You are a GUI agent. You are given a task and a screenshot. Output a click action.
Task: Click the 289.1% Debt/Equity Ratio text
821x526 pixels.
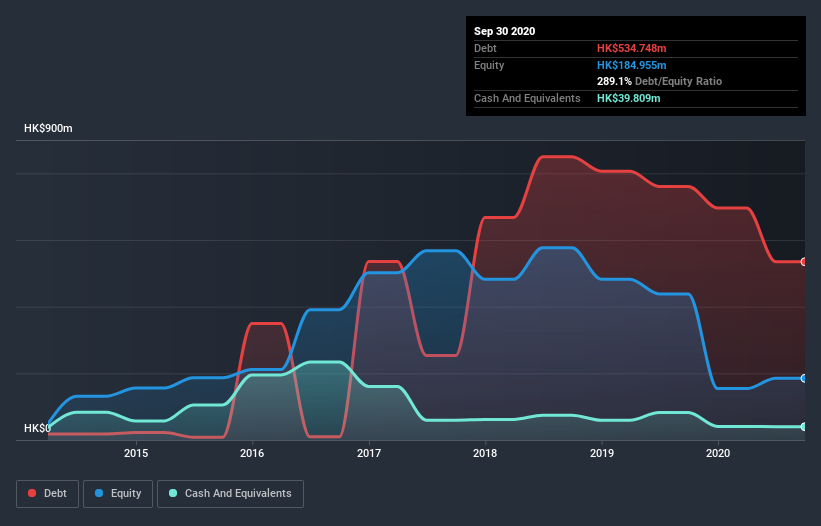[659, 82]
